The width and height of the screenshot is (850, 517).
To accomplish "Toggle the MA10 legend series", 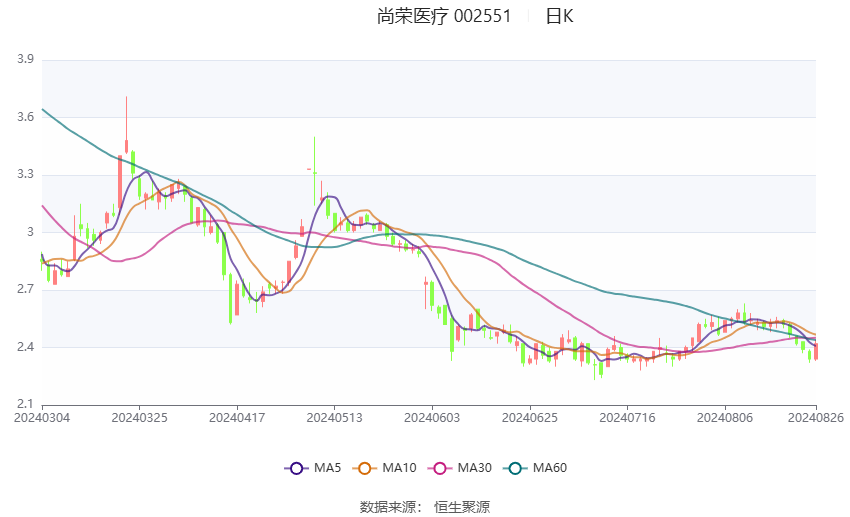I will coord(384,468).
